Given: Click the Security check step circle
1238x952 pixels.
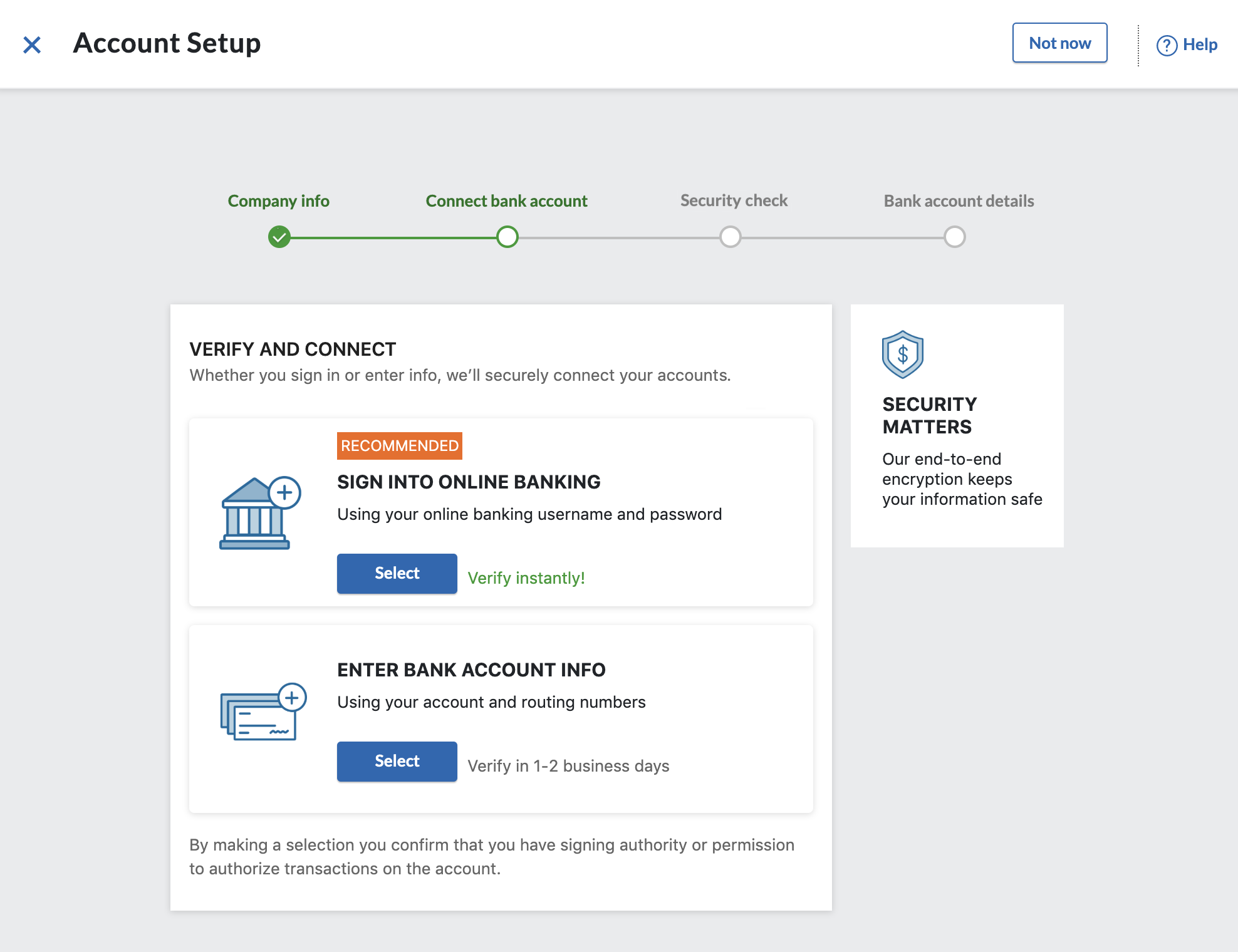Looking at the screenshot, I should click(x=731, y=237).
